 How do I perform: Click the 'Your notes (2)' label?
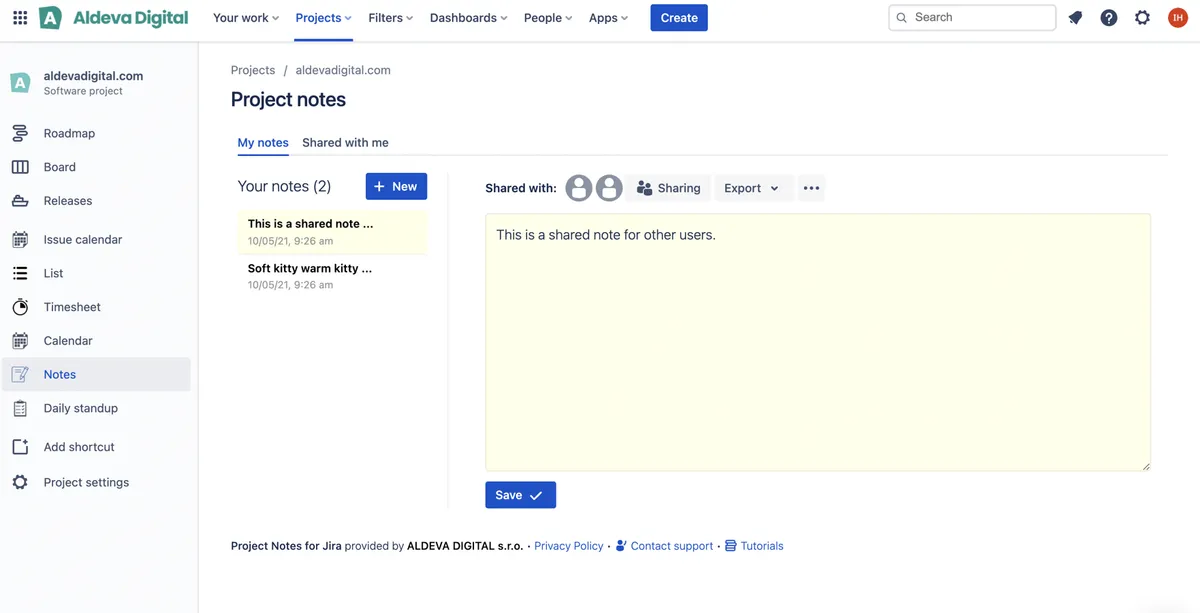(x=284, y=186)
